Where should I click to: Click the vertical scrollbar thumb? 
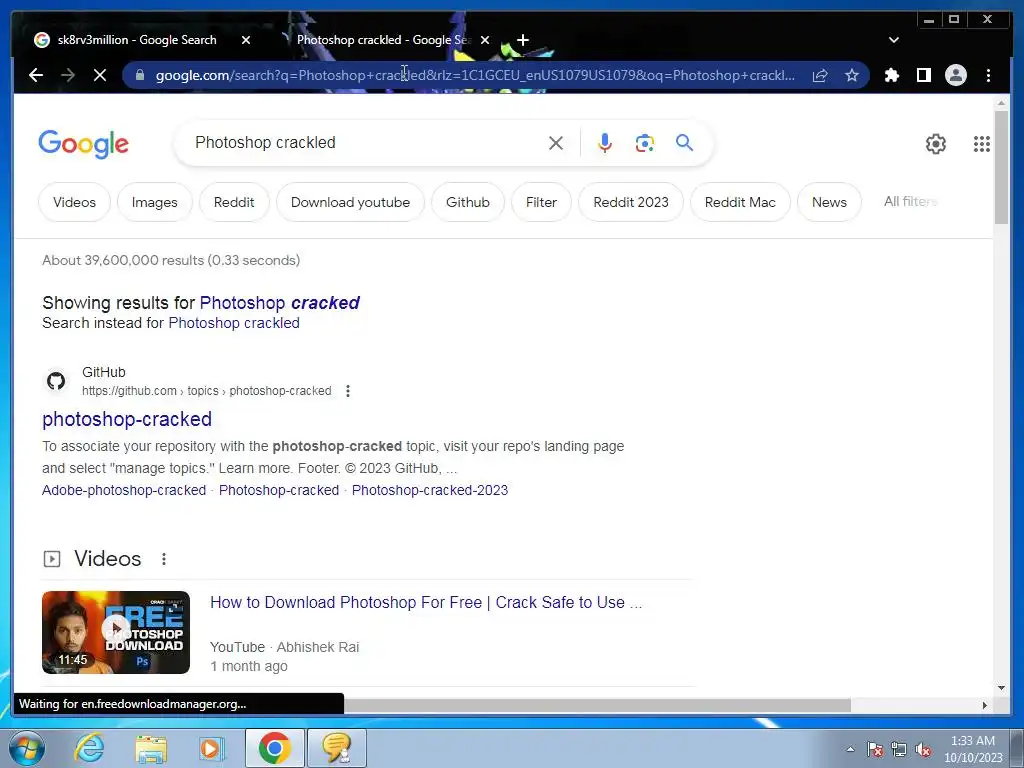pyautogui.click(x=1001, y=168)
